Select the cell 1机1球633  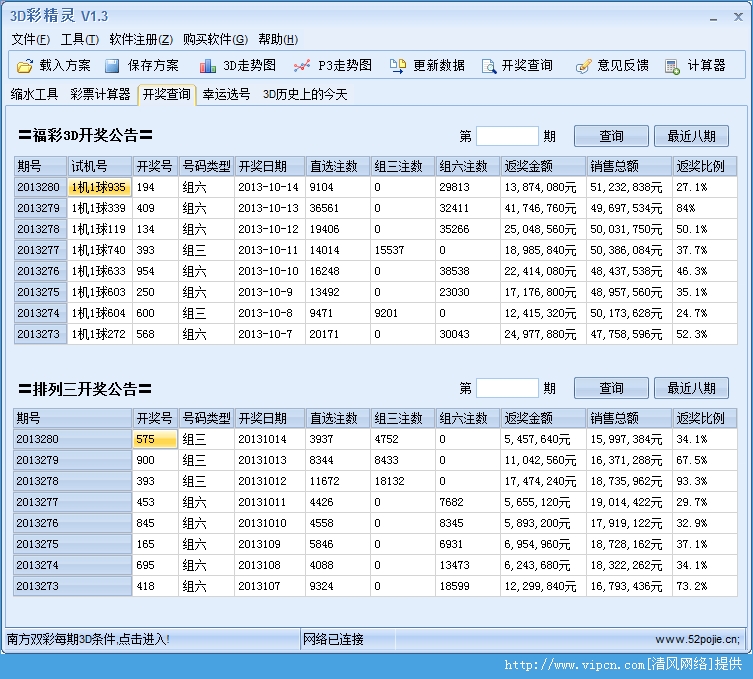point(99,271)
